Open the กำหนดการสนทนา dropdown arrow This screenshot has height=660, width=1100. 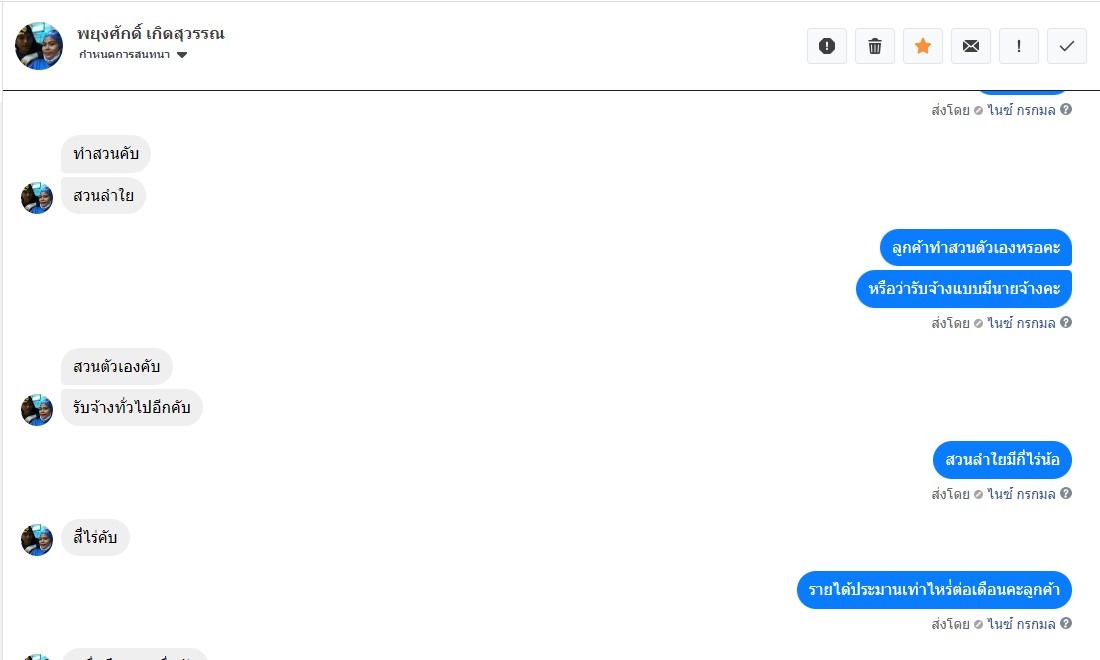(181, 55)
